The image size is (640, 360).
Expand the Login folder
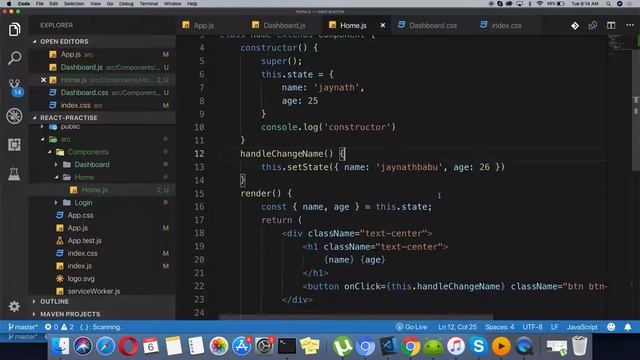tap(83, 202)
